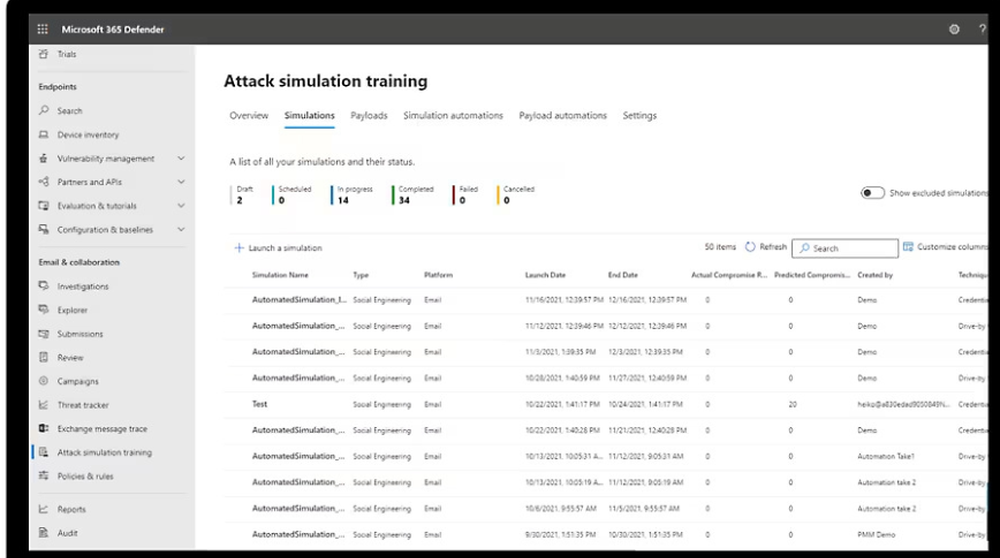Open simulation launched 9/30/2021
The height and width of the screenshot is (558, 1000).
(298, 534)
